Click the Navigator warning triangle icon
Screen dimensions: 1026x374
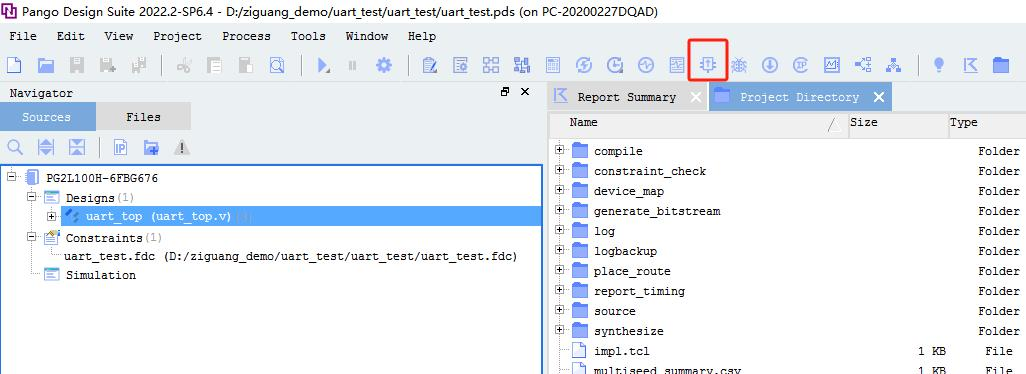[182, 148]
